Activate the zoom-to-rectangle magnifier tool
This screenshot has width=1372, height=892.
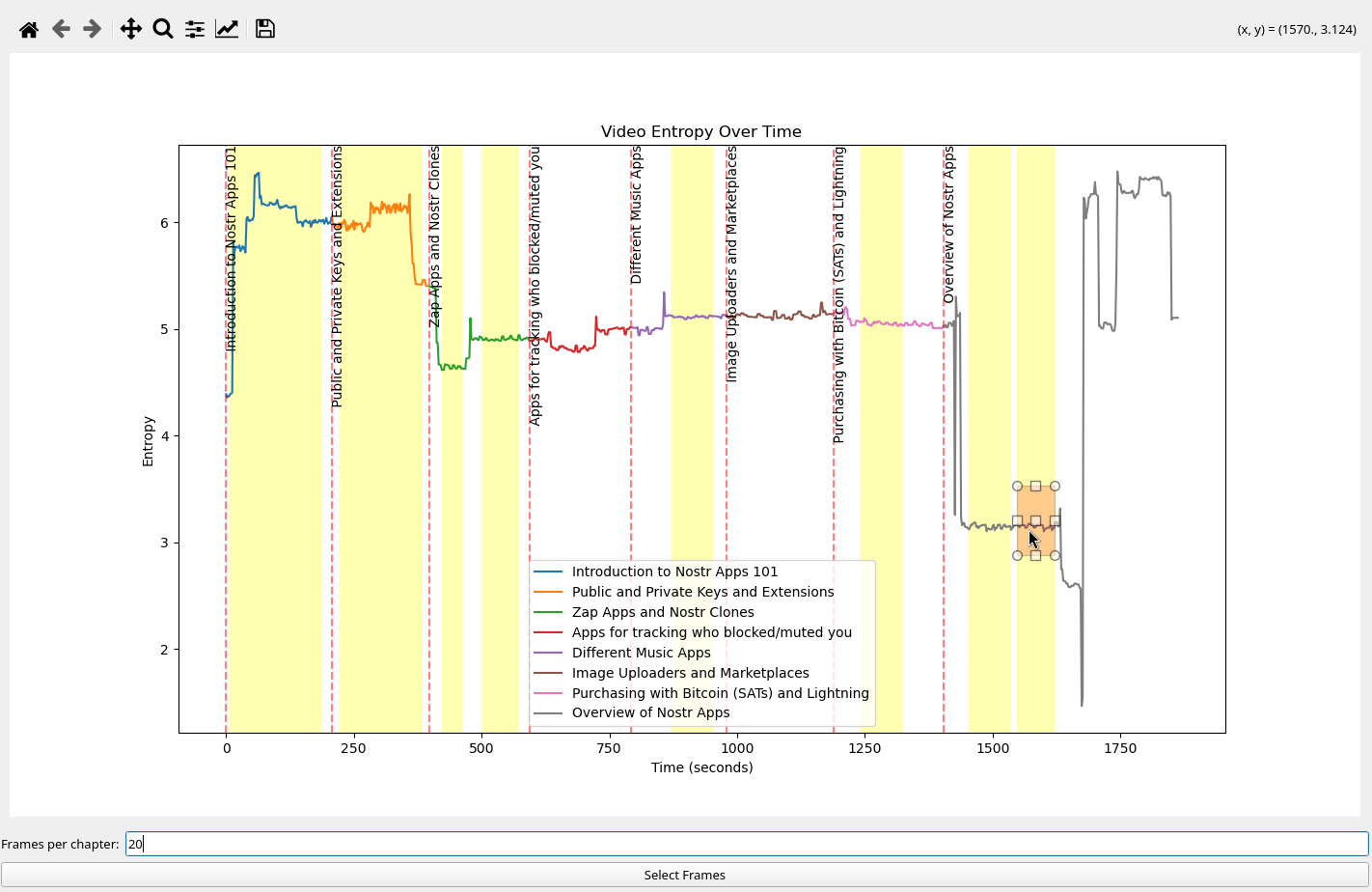pyautogui.click(x=163, y=29)
